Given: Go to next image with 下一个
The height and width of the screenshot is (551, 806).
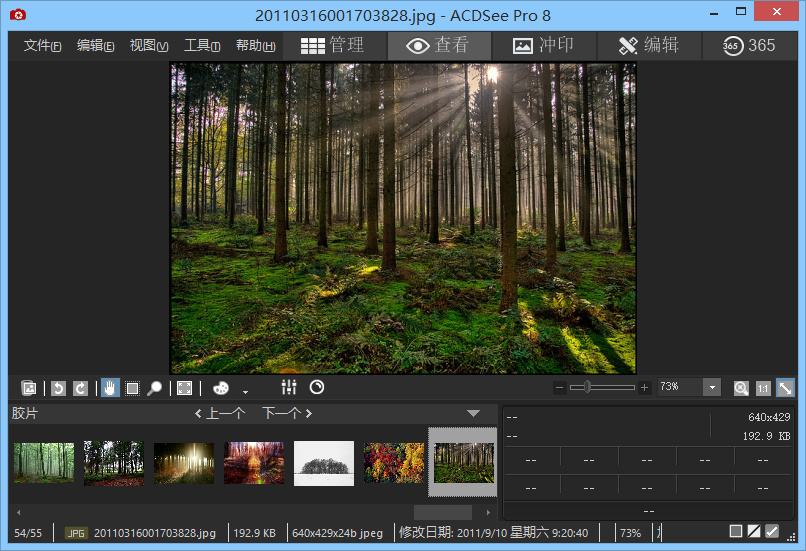Looking at the screenshot, I should point(287,413).
